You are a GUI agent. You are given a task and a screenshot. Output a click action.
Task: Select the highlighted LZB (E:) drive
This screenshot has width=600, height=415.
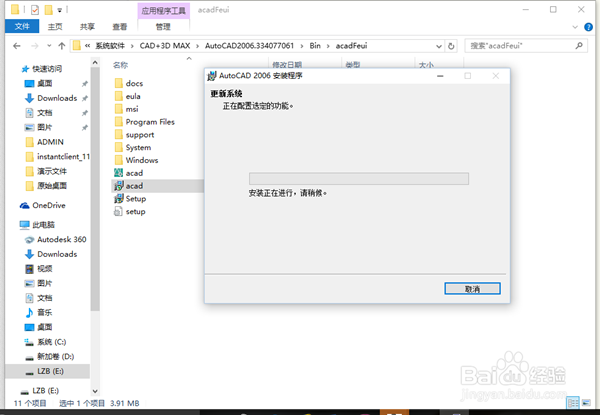coord(47,371)
